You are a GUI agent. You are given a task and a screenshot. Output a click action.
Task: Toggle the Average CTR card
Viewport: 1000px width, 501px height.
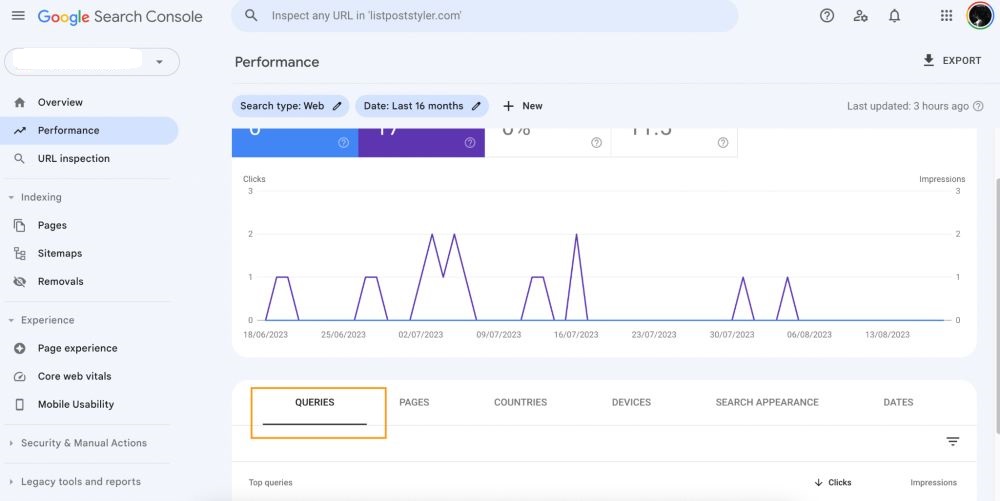coord(548,142)
